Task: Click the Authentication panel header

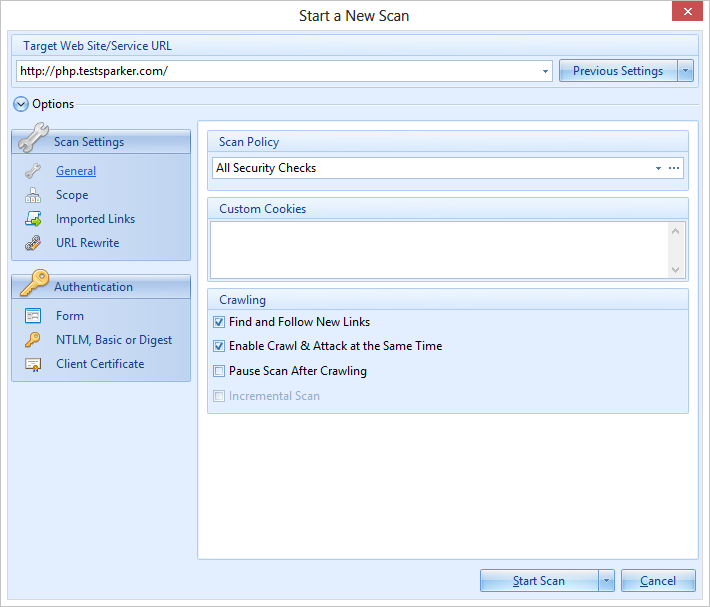Action: 101,287
